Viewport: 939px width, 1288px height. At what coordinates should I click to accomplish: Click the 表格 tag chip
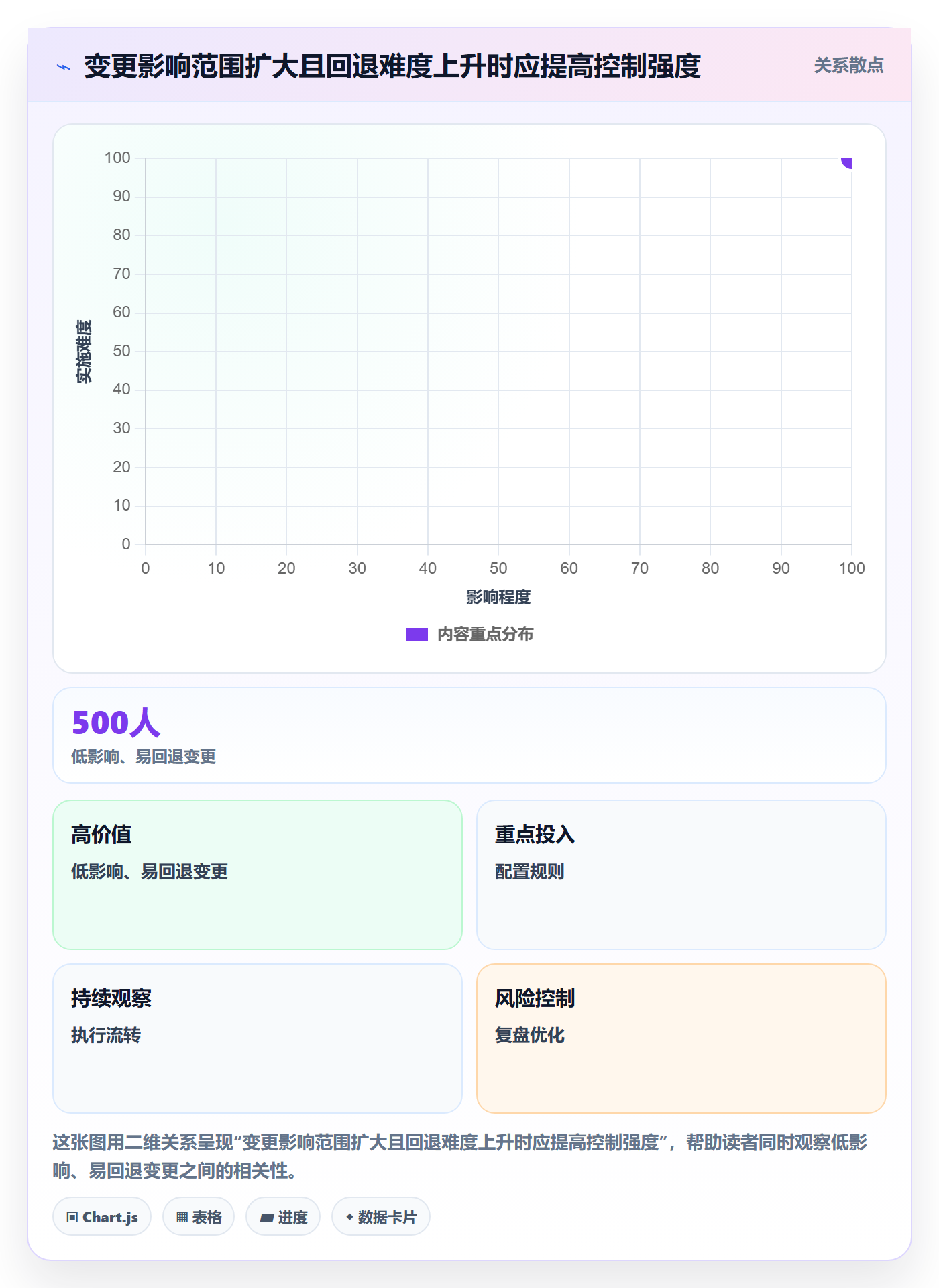[x=199, y=1217]
